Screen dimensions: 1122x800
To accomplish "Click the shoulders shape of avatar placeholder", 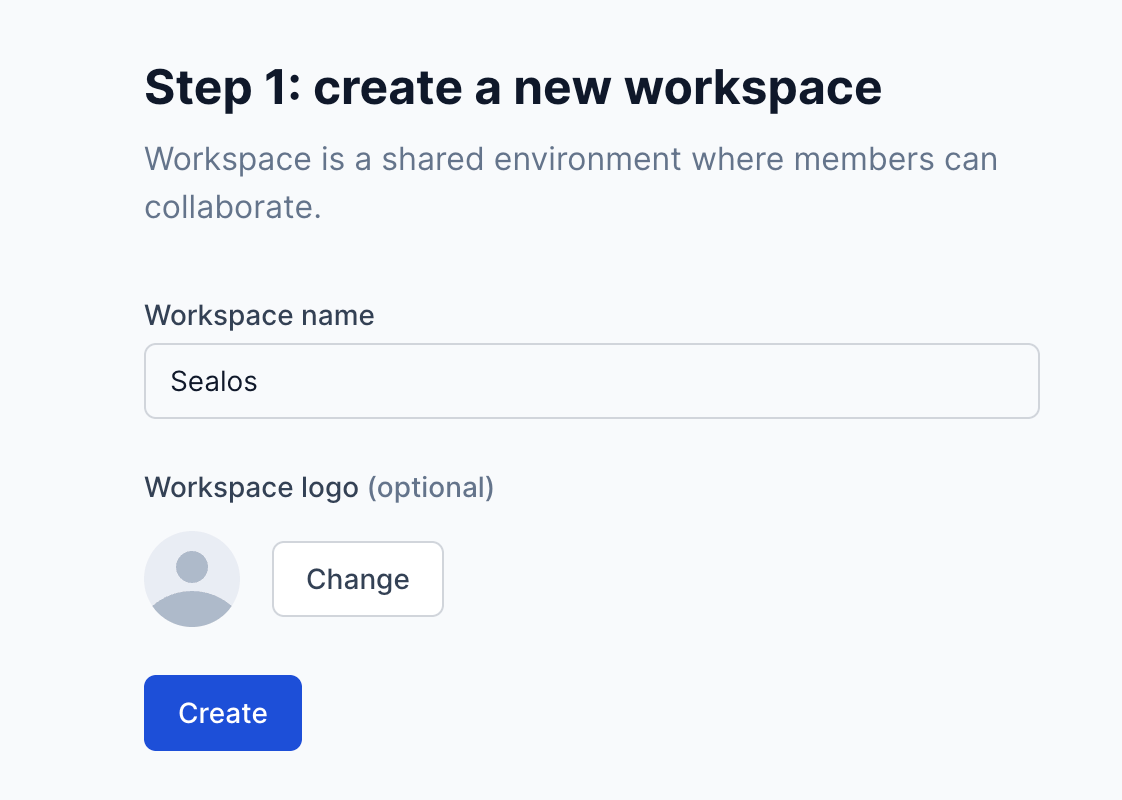I will tap(192, 608).
